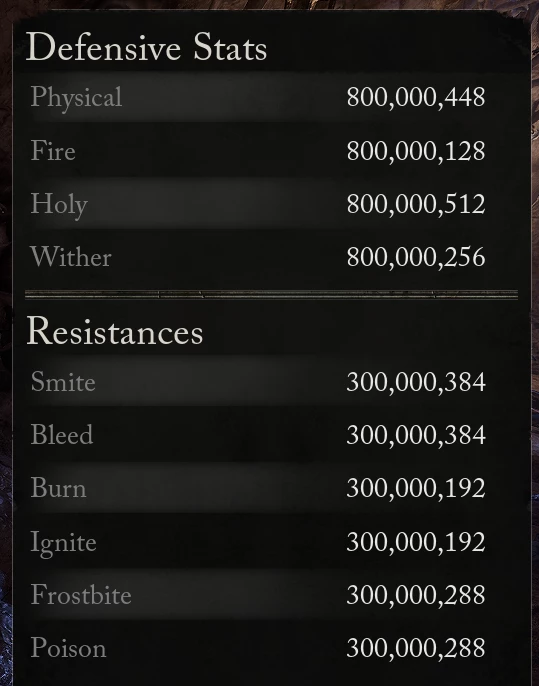Image resolution: width=539 pixels, height=686 pixels.
Task: Select the Ignite resistance row
Action: coord(271,542)
